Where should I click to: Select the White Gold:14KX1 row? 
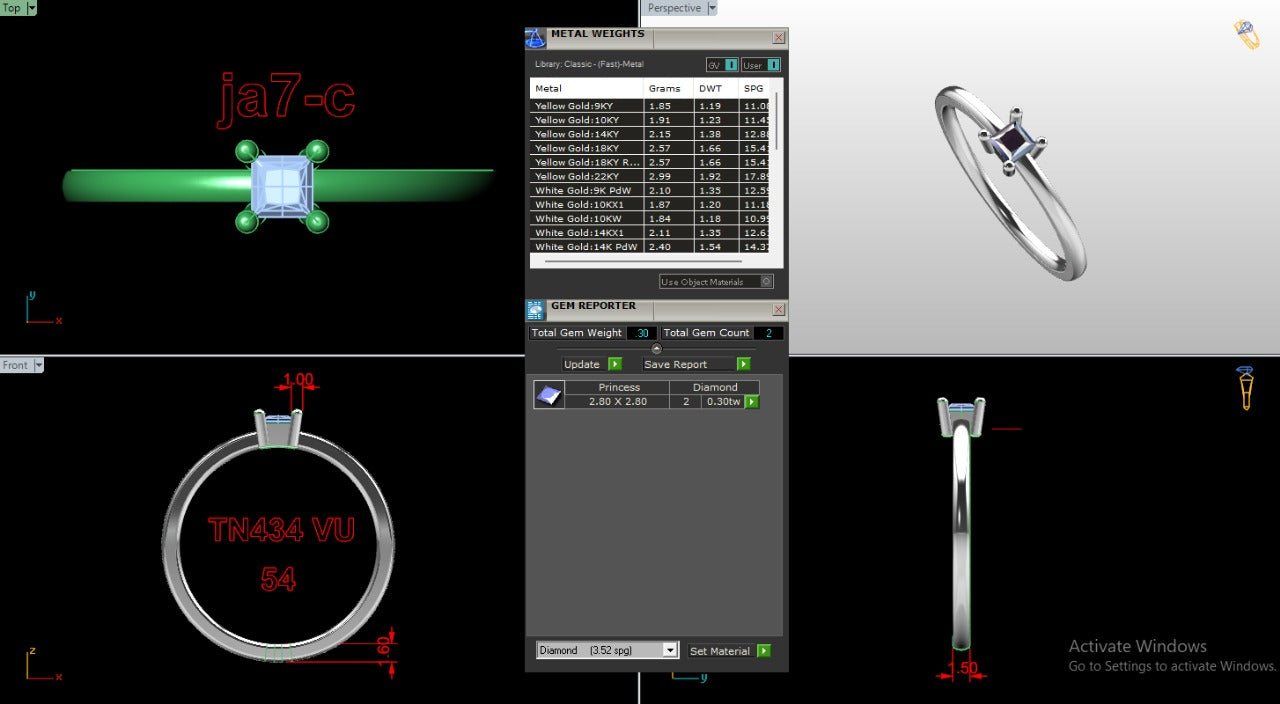[650, 232]
